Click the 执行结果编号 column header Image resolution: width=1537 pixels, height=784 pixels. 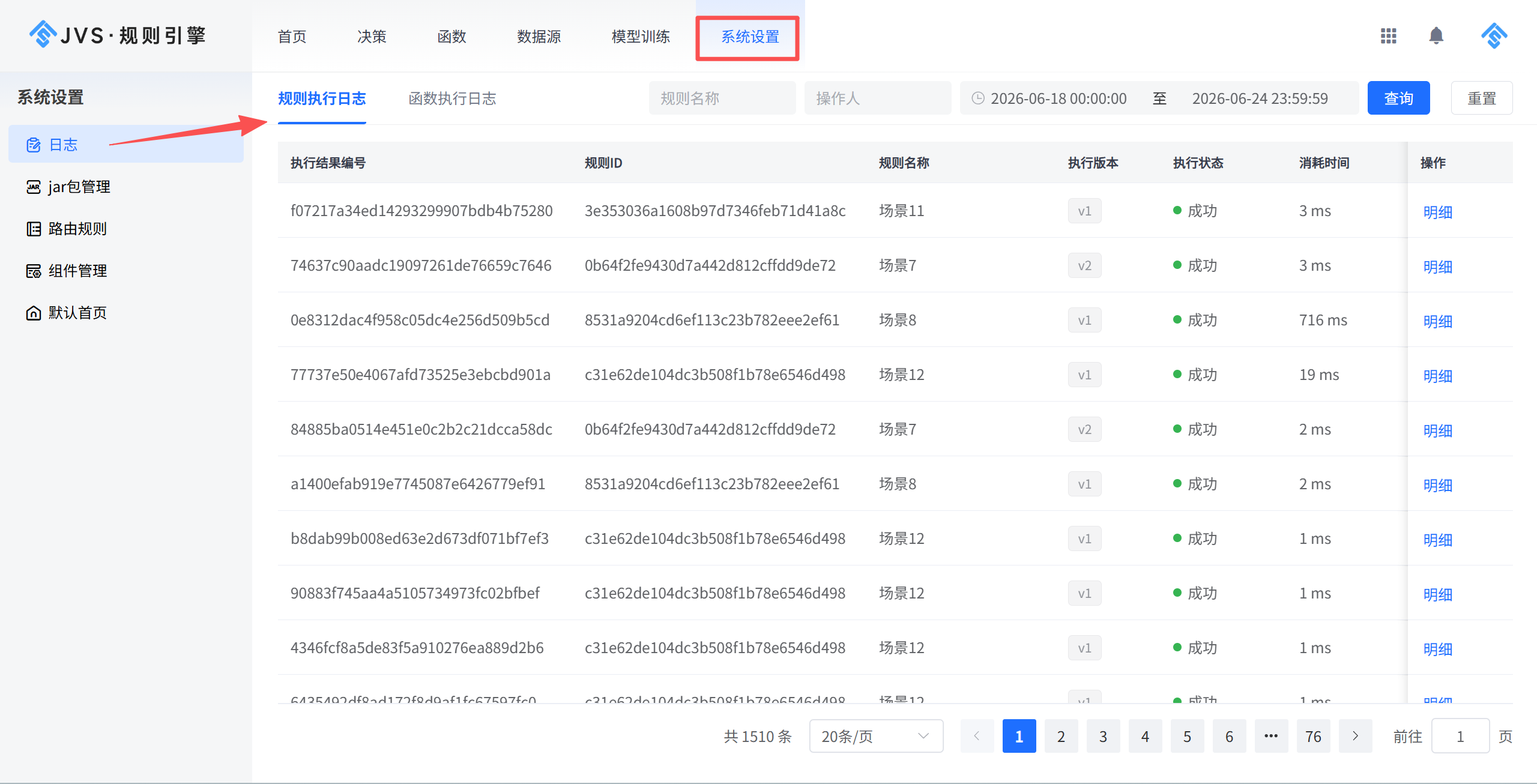(x=328, y=163)
